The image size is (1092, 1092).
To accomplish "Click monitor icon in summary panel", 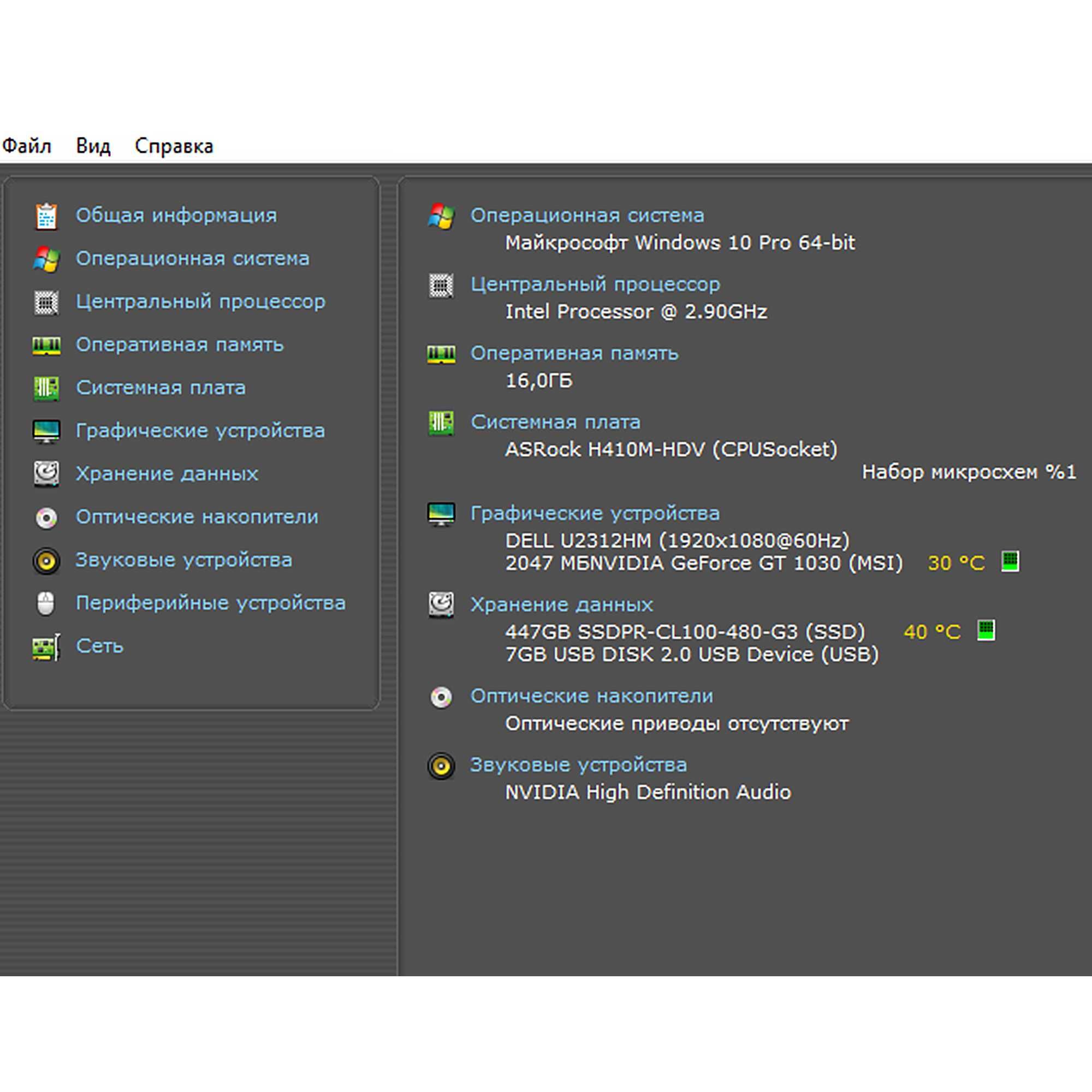I will 441,514.
